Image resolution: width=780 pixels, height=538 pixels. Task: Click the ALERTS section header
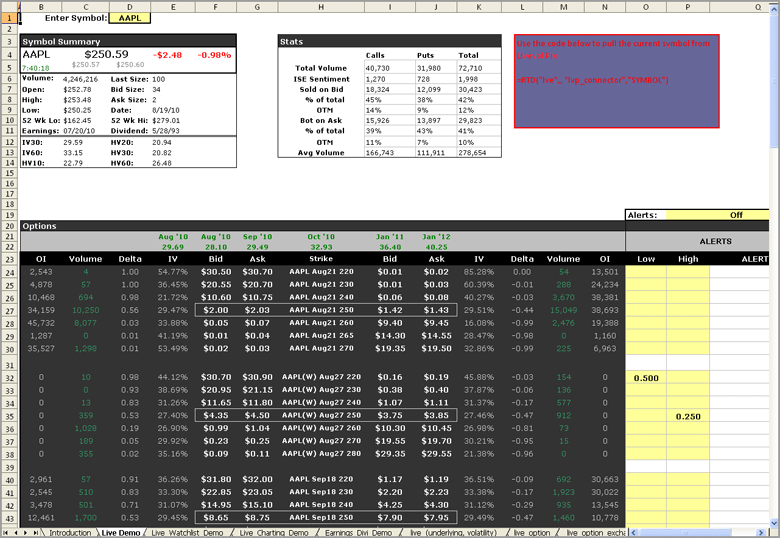(x=715, y=241)
